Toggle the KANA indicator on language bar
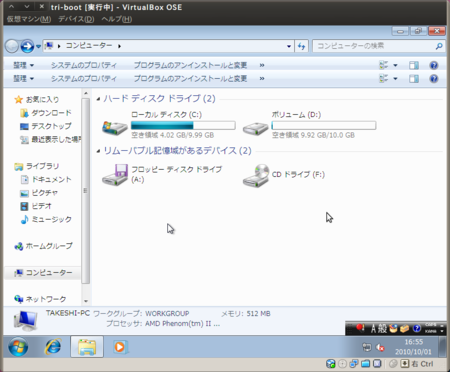450x372 pixels. [430, 331]
